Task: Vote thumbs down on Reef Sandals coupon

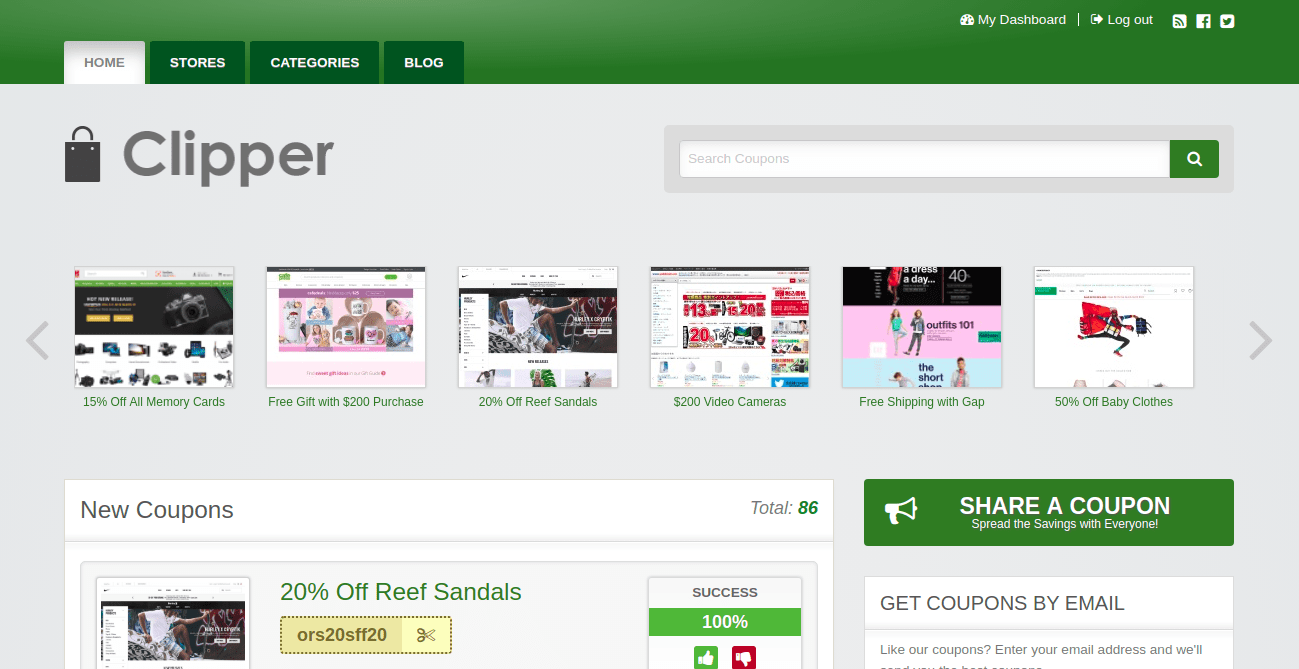Action: [x=743, y=658]
